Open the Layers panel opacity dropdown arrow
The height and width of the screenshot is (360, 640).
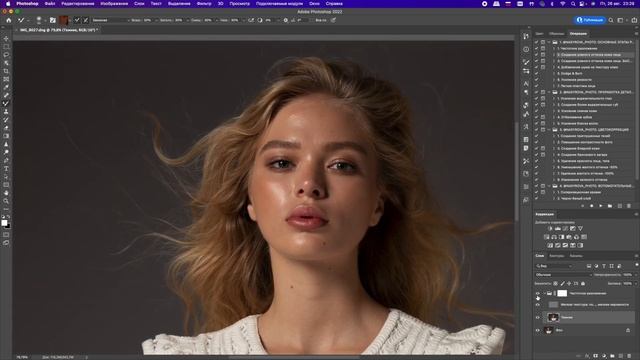[636, 275]
